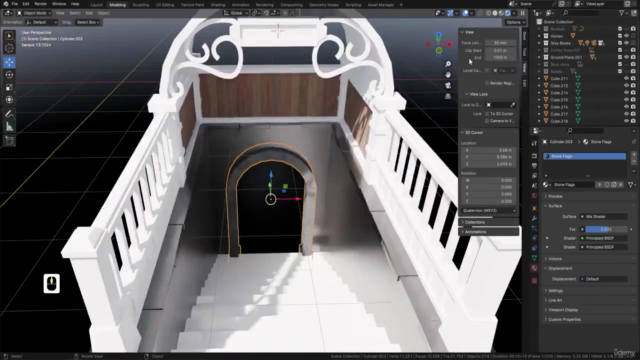Open the Object properties tab icon
Screen dimensions: 640x360
[x=534, y=208]
